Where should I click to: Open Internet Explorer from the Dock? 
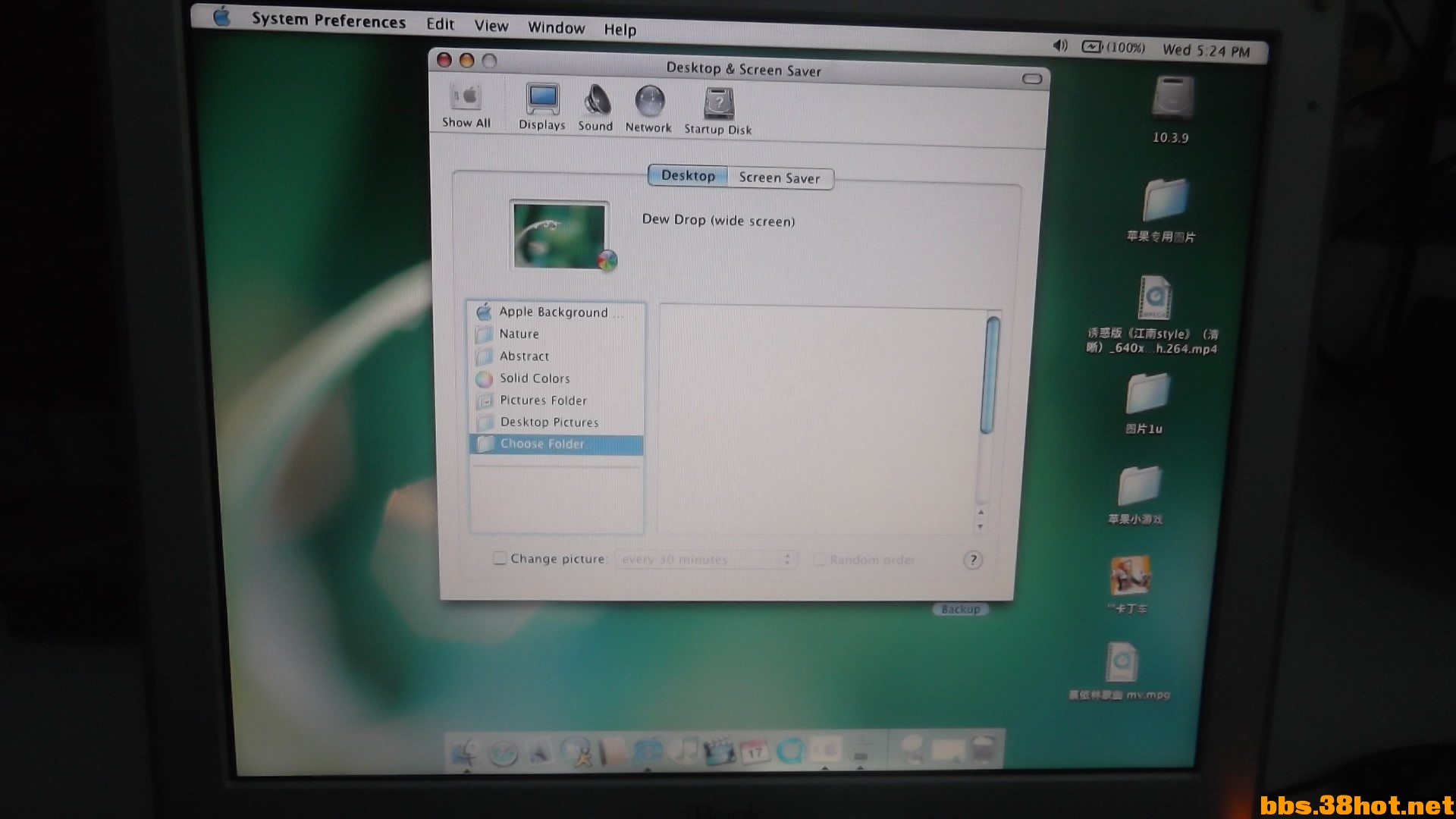[647, 752]
